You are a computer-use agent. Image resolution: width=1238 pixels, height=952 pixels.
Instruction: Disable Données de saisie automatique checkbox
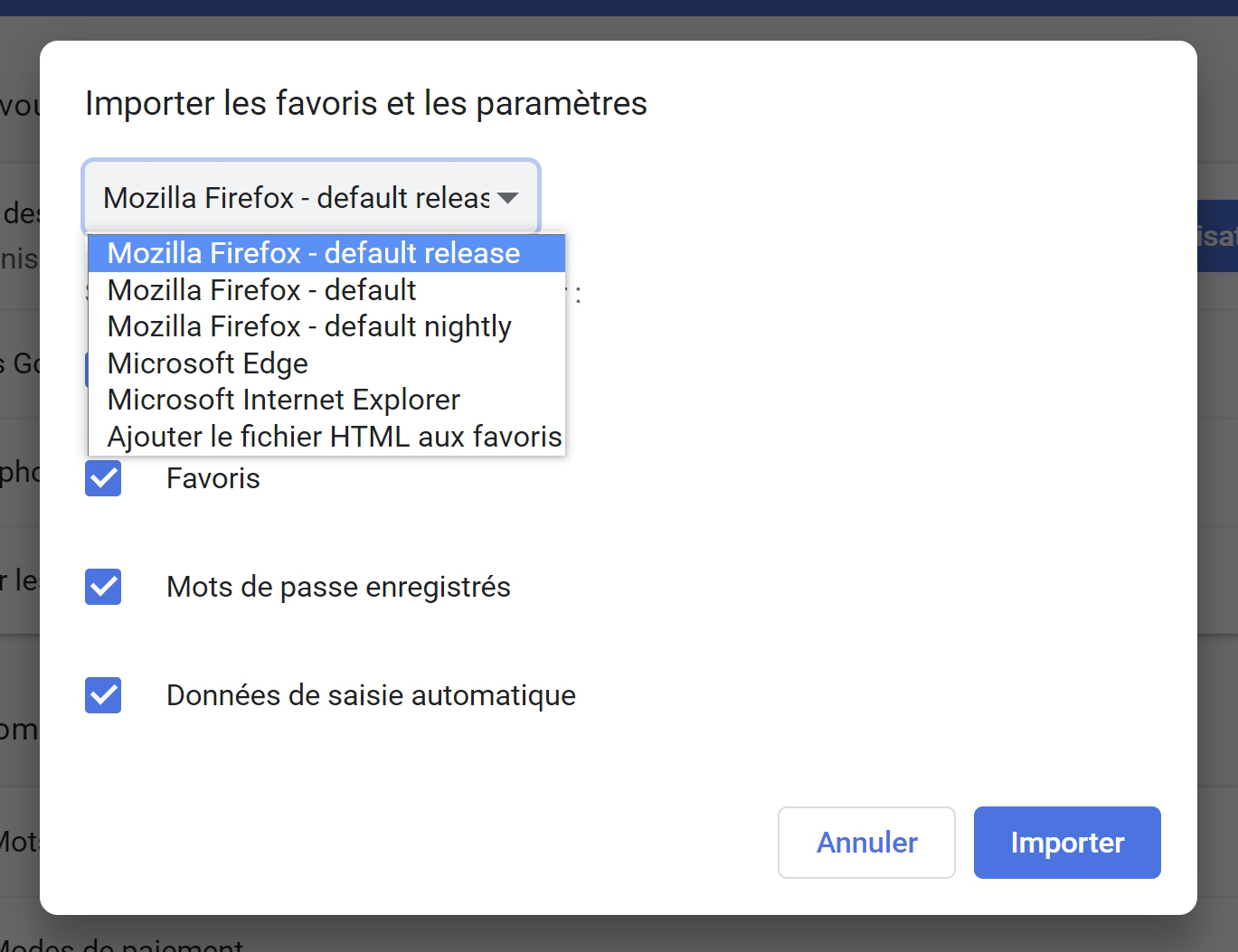[103, 695]
